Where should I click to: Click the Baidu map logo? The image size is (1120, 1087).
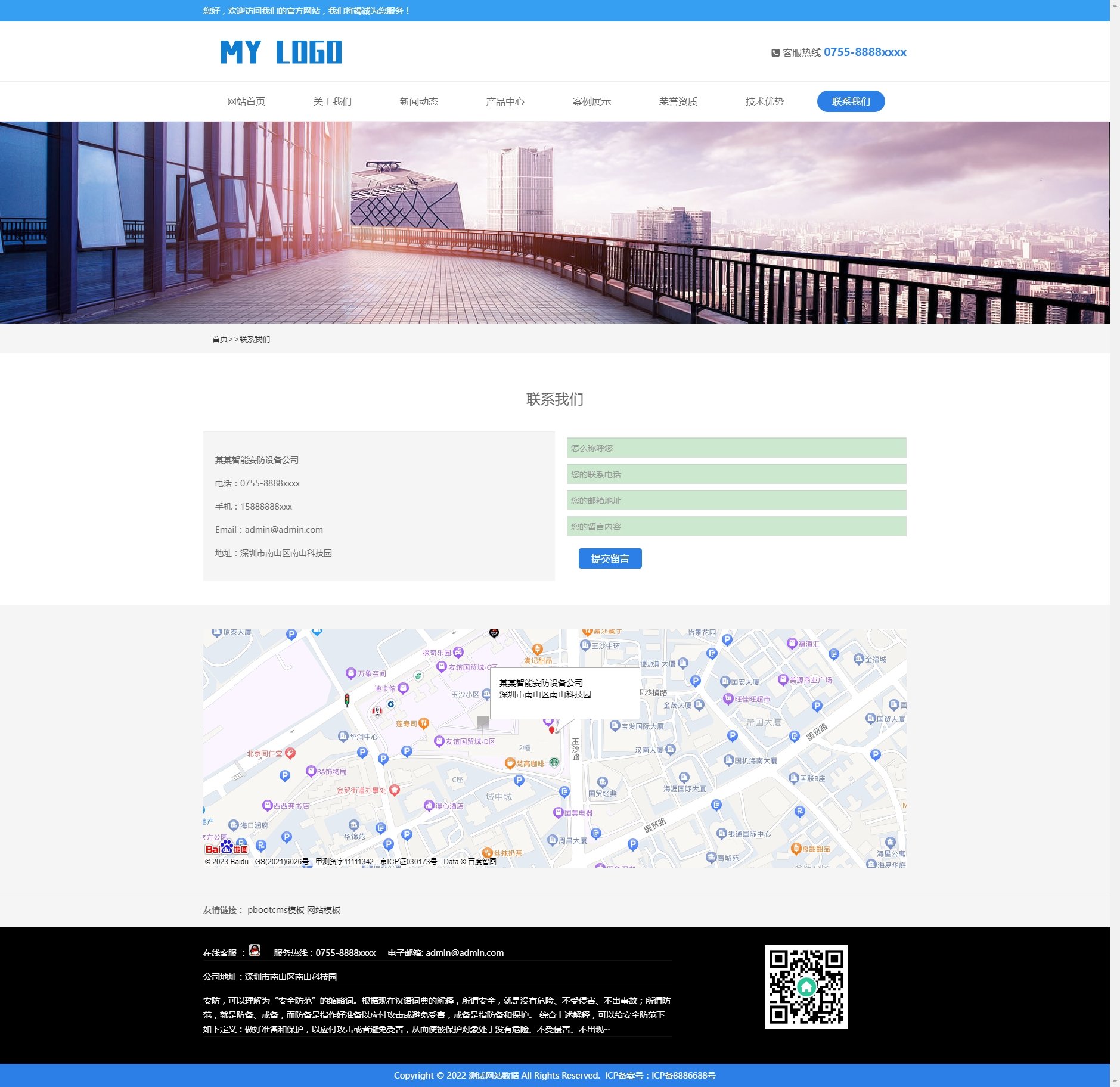click(226, 848)
